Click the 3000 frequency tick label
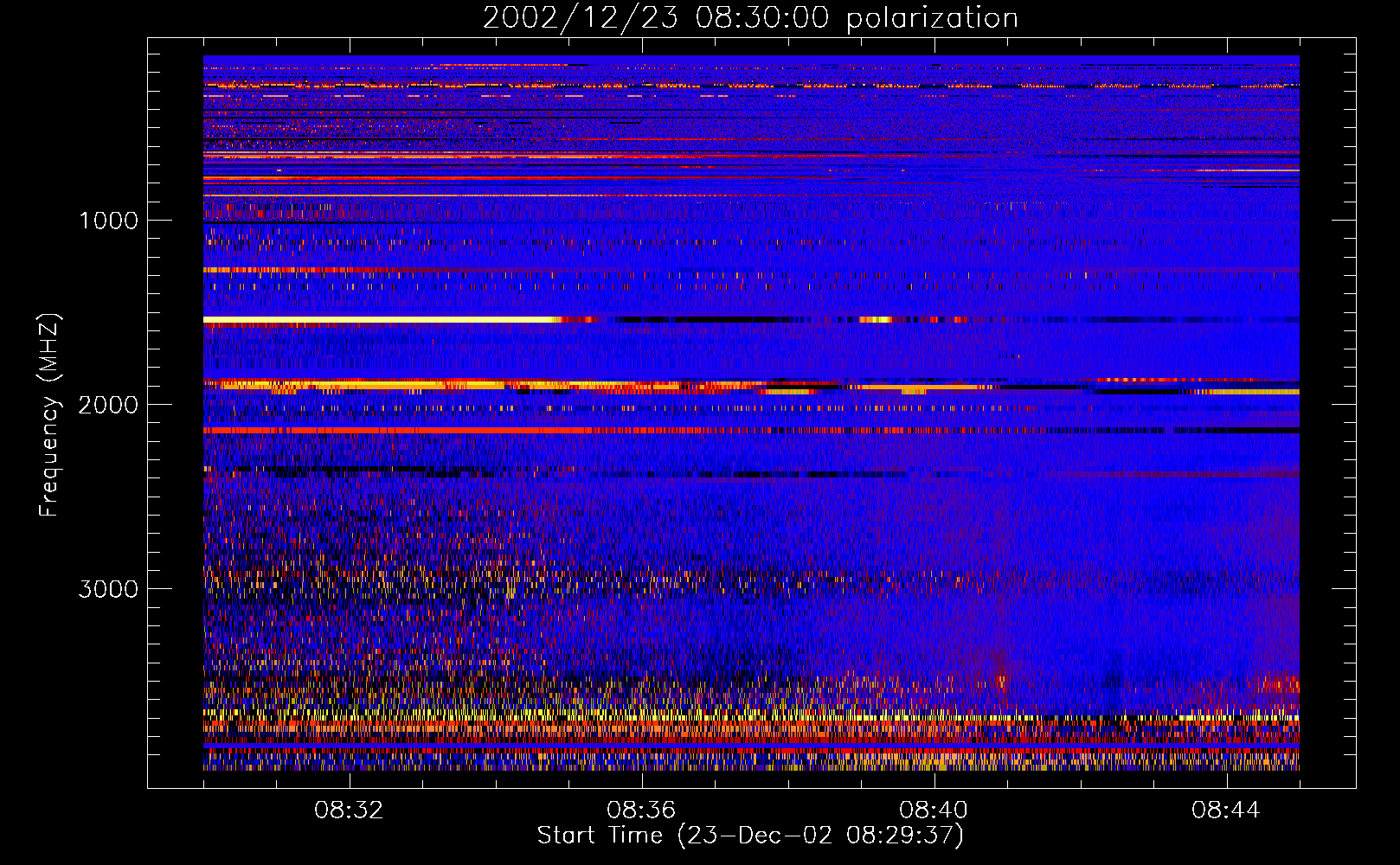 pyautogui.click(x=108, y=589)
